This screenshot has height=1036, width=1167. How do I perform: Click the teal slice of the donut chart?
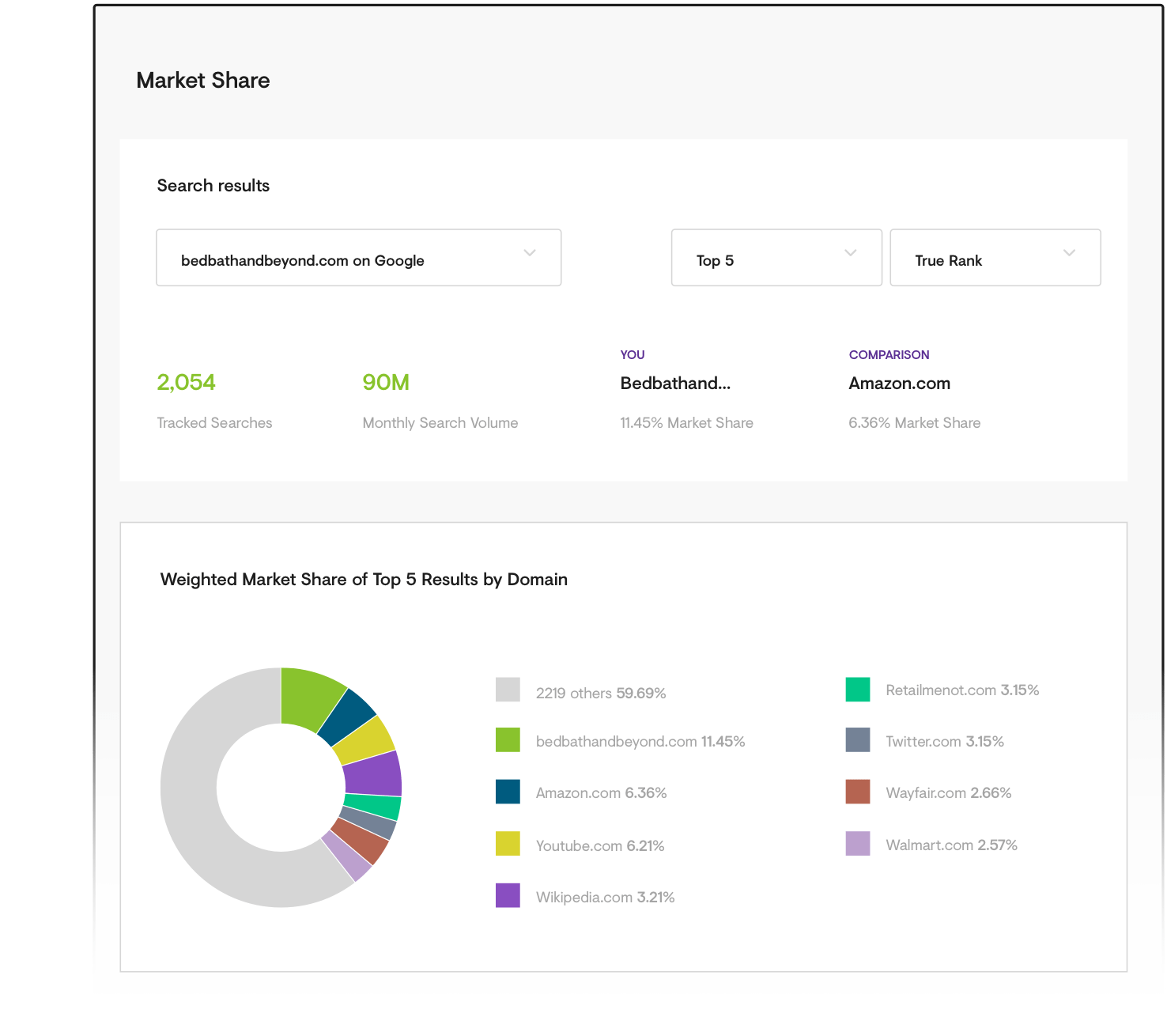point(372,806)
